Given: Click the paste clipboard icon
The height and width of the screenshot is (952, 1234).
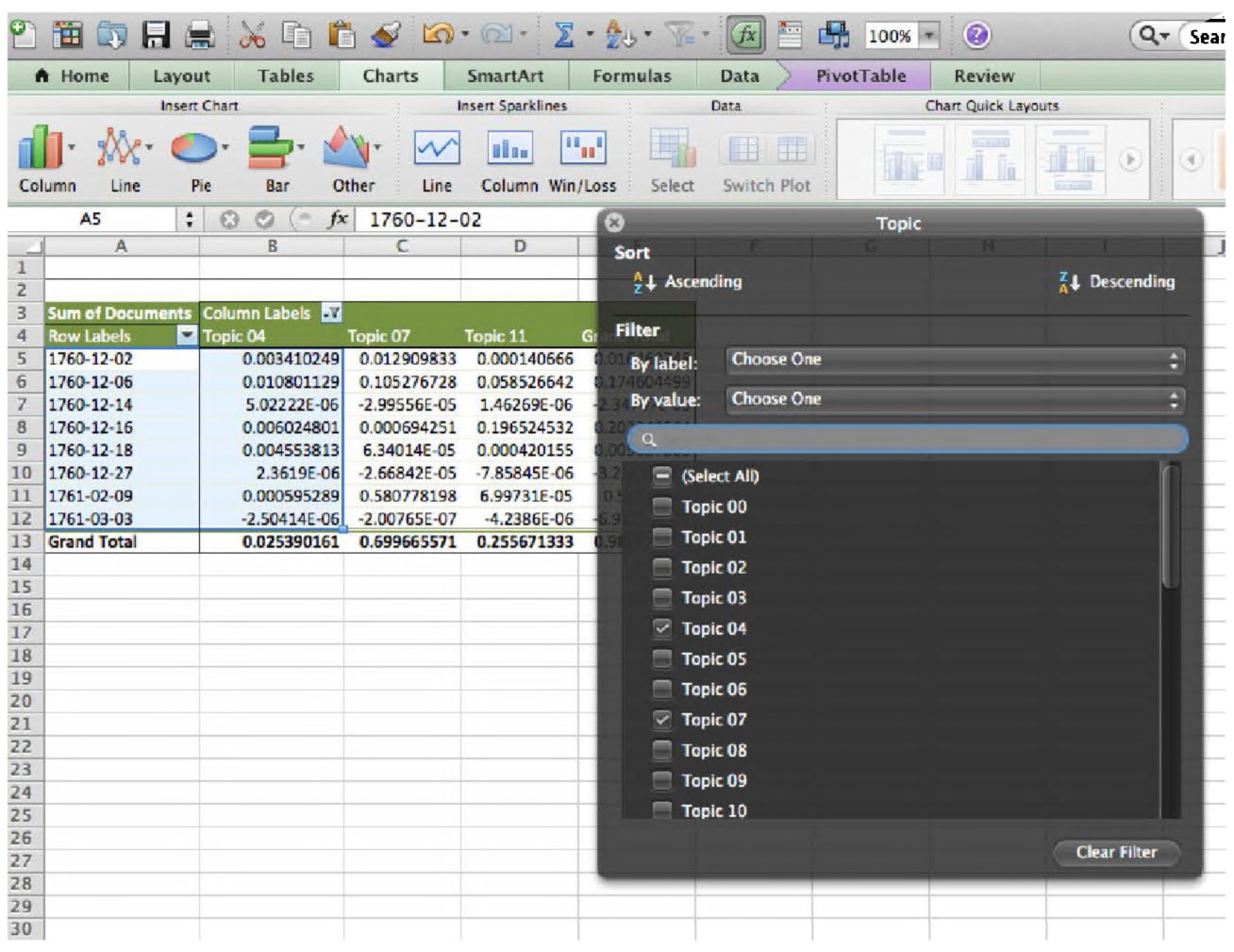Looking at the screenshot, I should pyautogui.click(x=341, y=35).
